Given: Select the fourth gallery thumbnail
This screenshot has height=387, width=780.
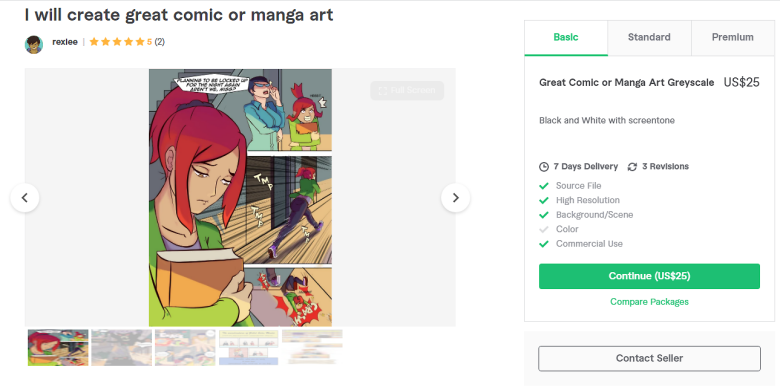Looking at the screenshot, I should 249,347.
